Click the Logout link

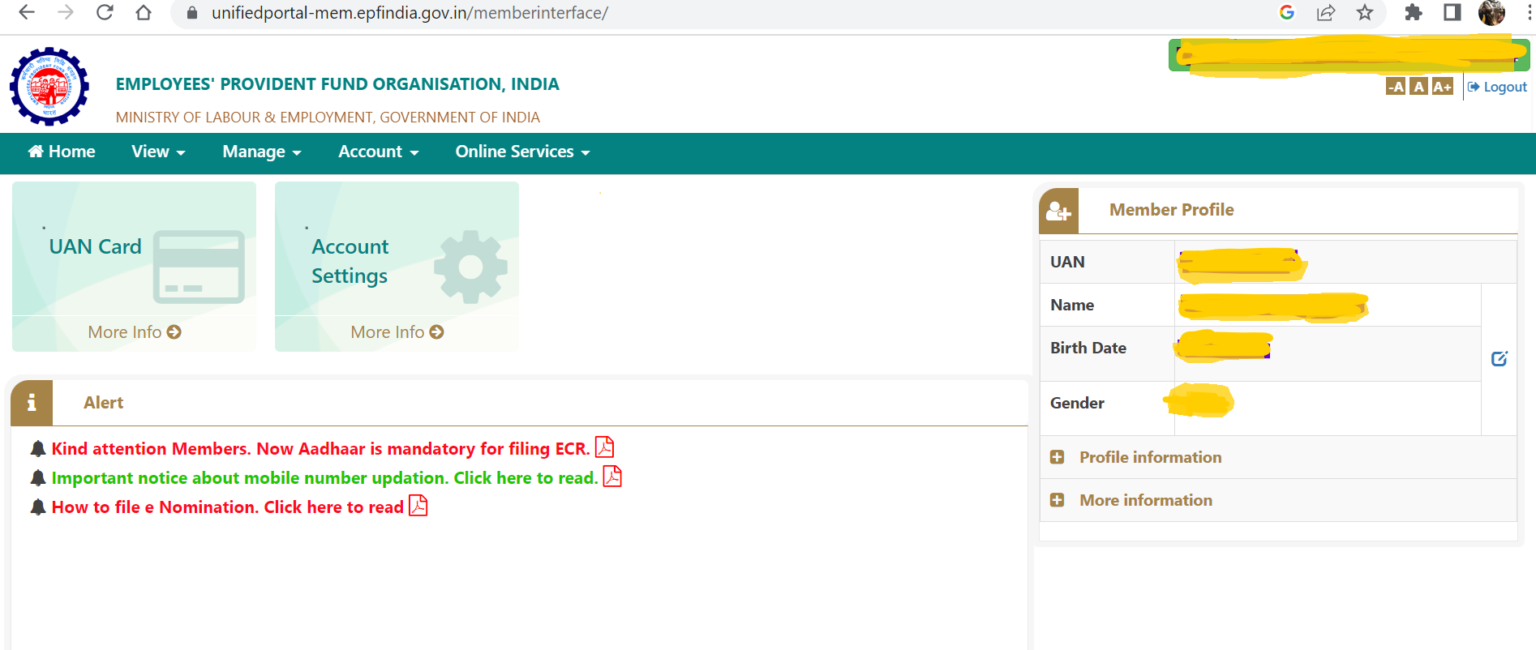[1497, 87]
